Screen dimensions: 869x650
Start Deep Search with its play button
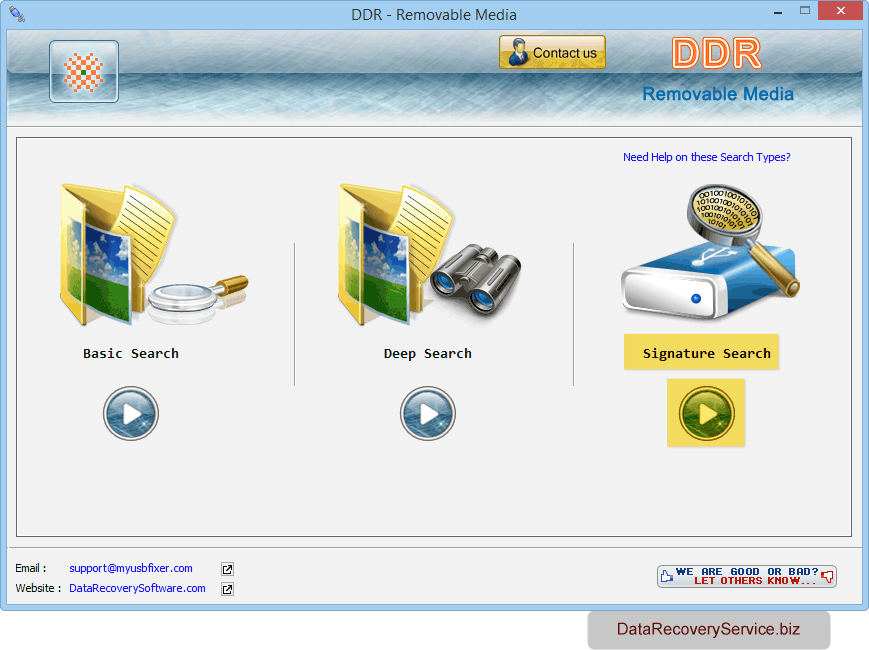coord(428,413)
